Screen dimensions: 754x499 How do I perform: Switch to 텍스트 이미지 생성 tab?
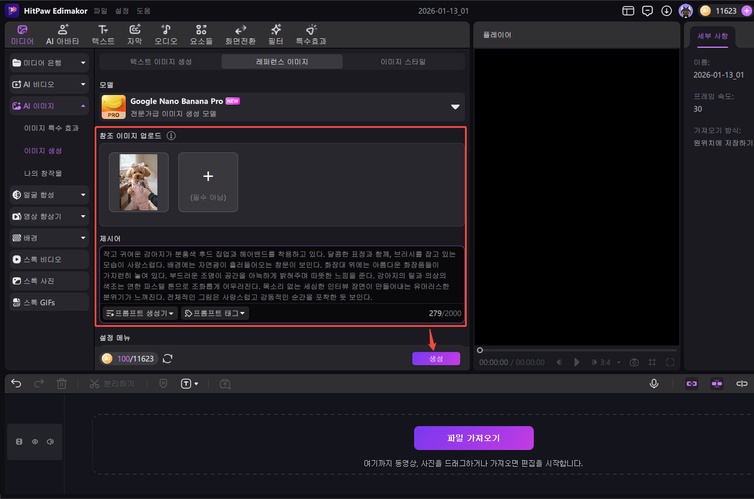pyautogui.click(x=161, y=62)
